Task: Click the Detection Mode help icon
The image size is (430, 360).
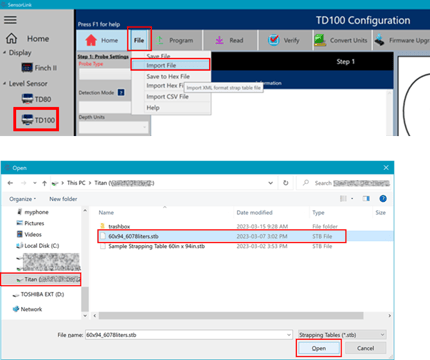Action: pyautogui.click(x=121, y=92)
